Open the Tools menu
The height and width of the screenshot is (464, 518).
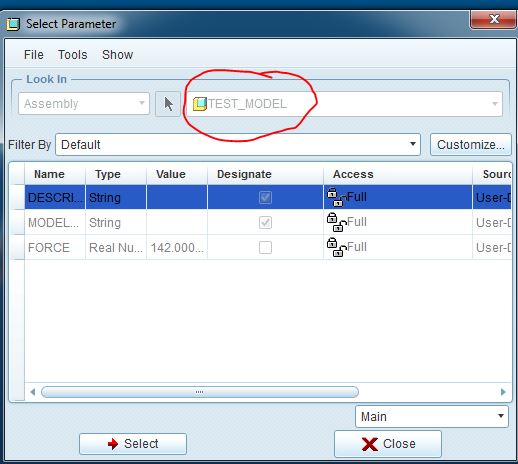73,55
